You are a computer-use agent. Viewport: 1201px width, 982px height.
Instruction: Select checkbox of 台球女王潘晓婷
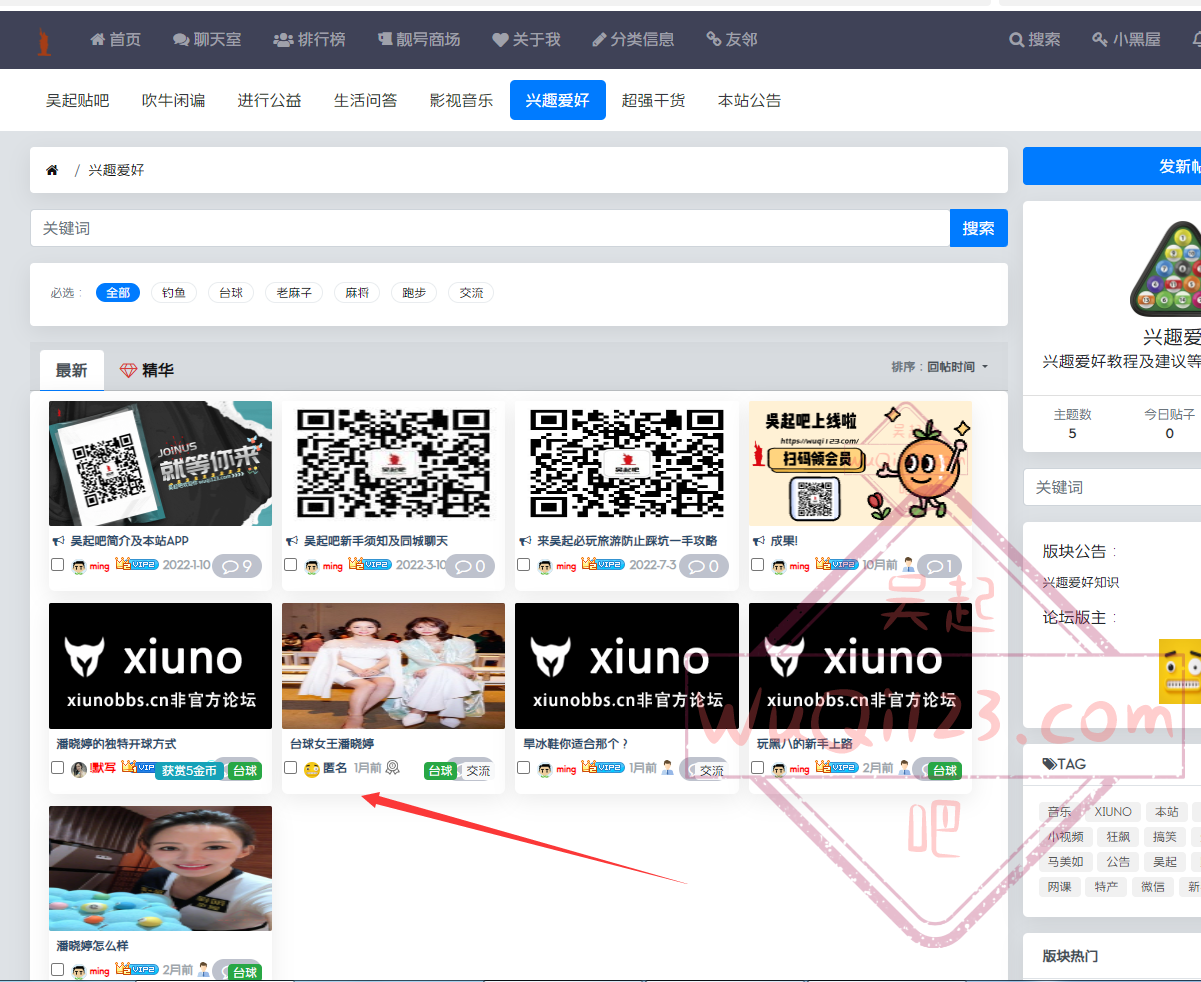(x=290, y=768)
